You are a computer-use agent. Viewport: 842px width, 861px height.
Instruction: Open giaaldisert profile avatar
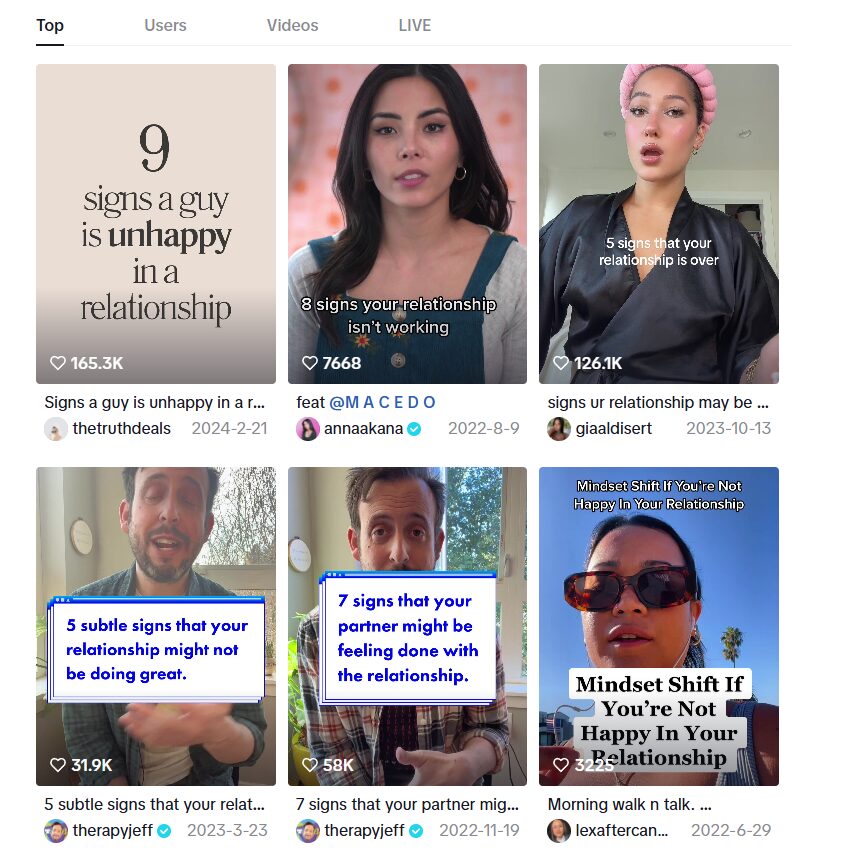click(x=559, y=429)
